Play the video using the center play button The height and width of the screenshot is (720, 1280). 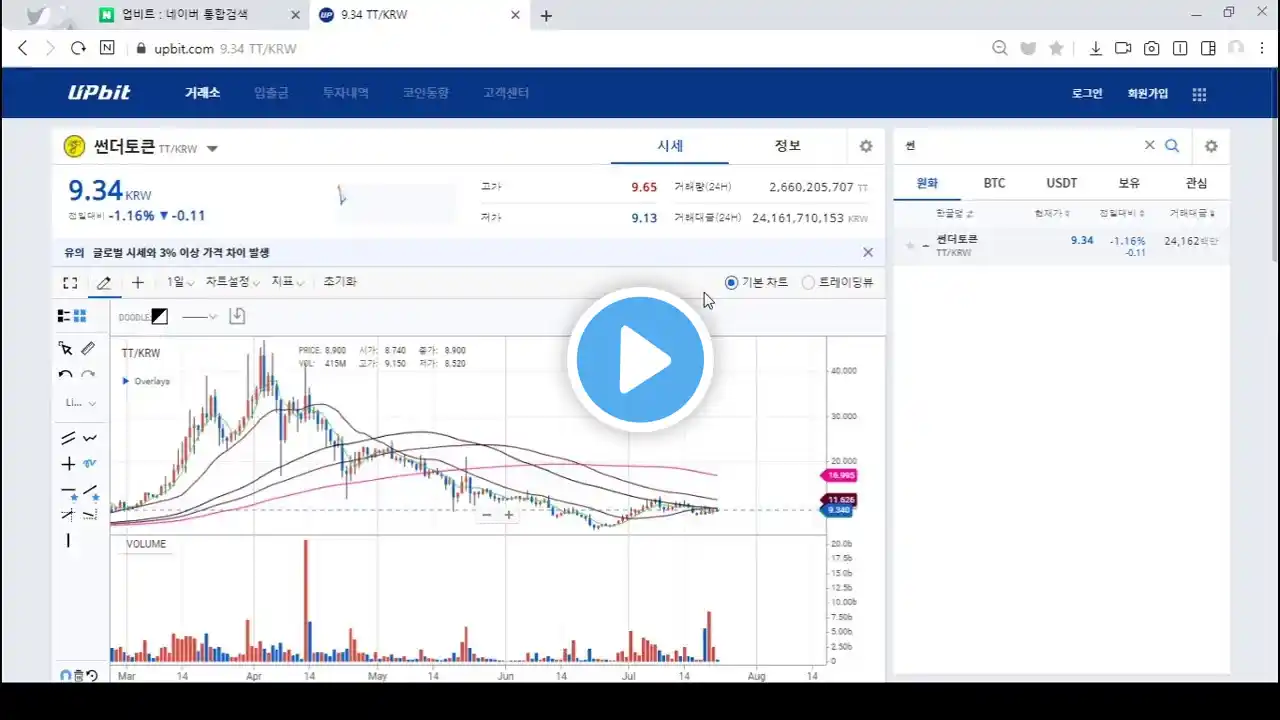pos(640,360)
